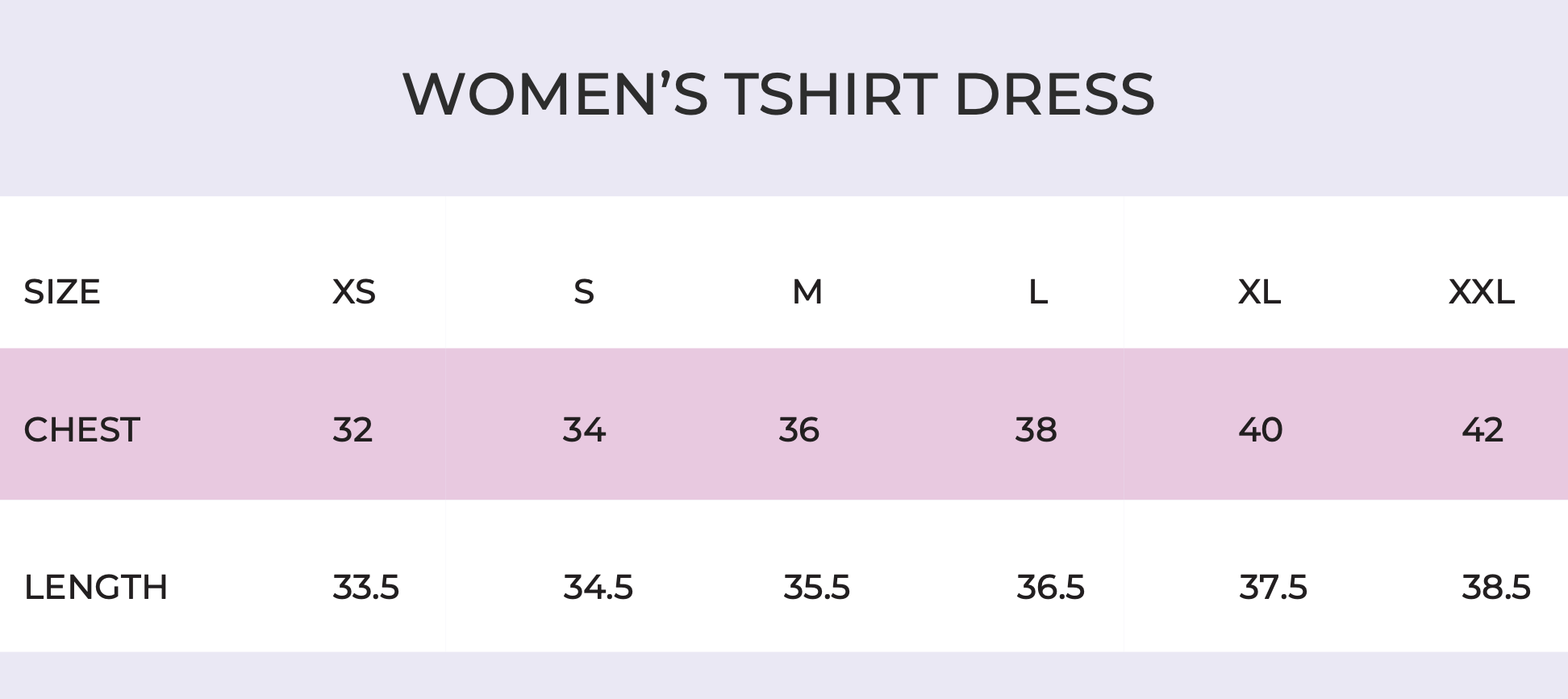Image resolution: width=1568 pixels, height=699 pixels.
Task: Click the XS size header
Action: pos(354,291)
